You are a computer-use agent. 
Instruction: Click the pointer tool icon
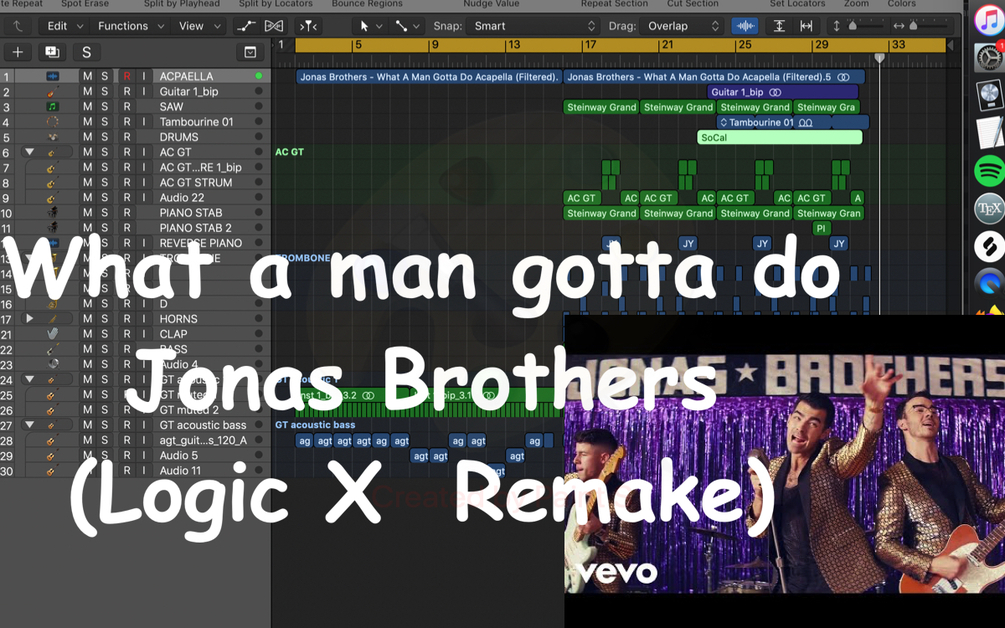pyautogui.click(x=364, y=26)
